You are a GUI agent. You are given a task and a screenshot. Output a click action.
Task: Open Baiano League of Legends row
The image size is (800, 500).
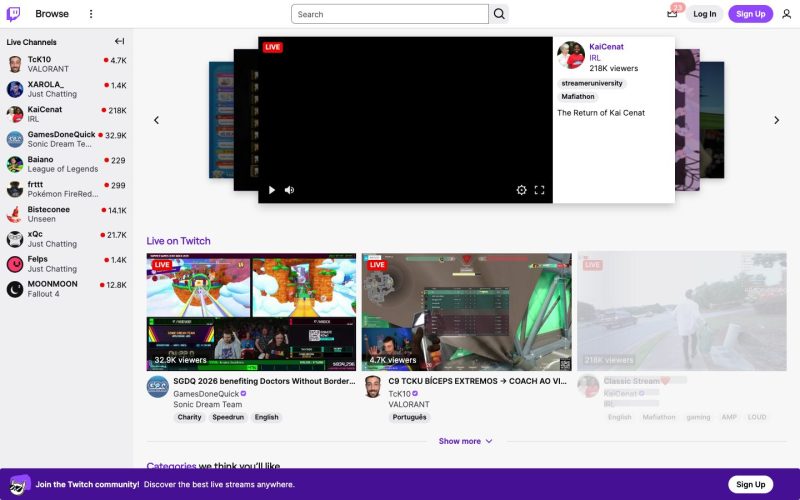[66, 164]
